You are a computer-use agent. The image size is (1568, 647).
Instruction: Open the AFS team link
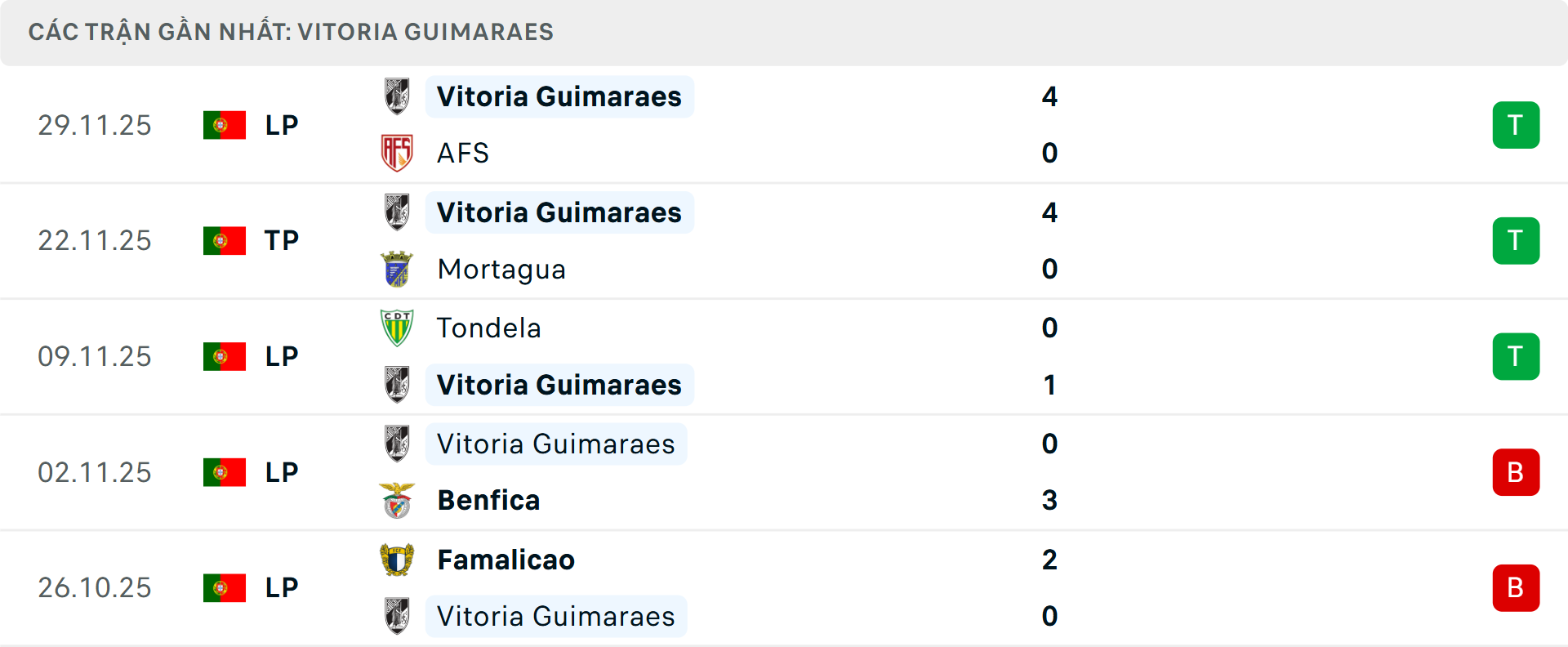coord(462,153)
